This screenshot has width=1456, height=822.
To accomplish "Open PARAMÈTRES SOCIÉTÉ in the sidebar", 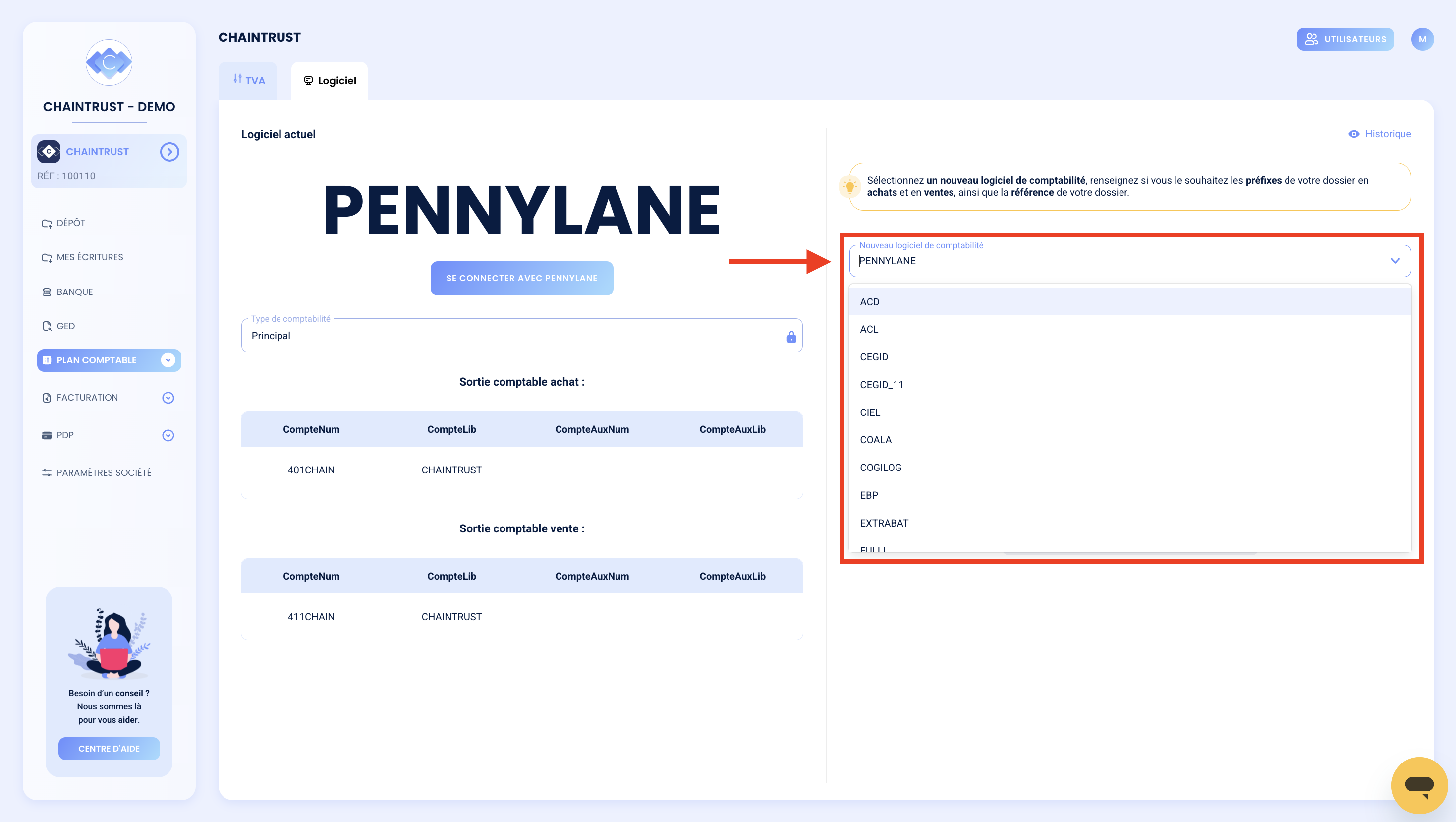I will 109,472.
